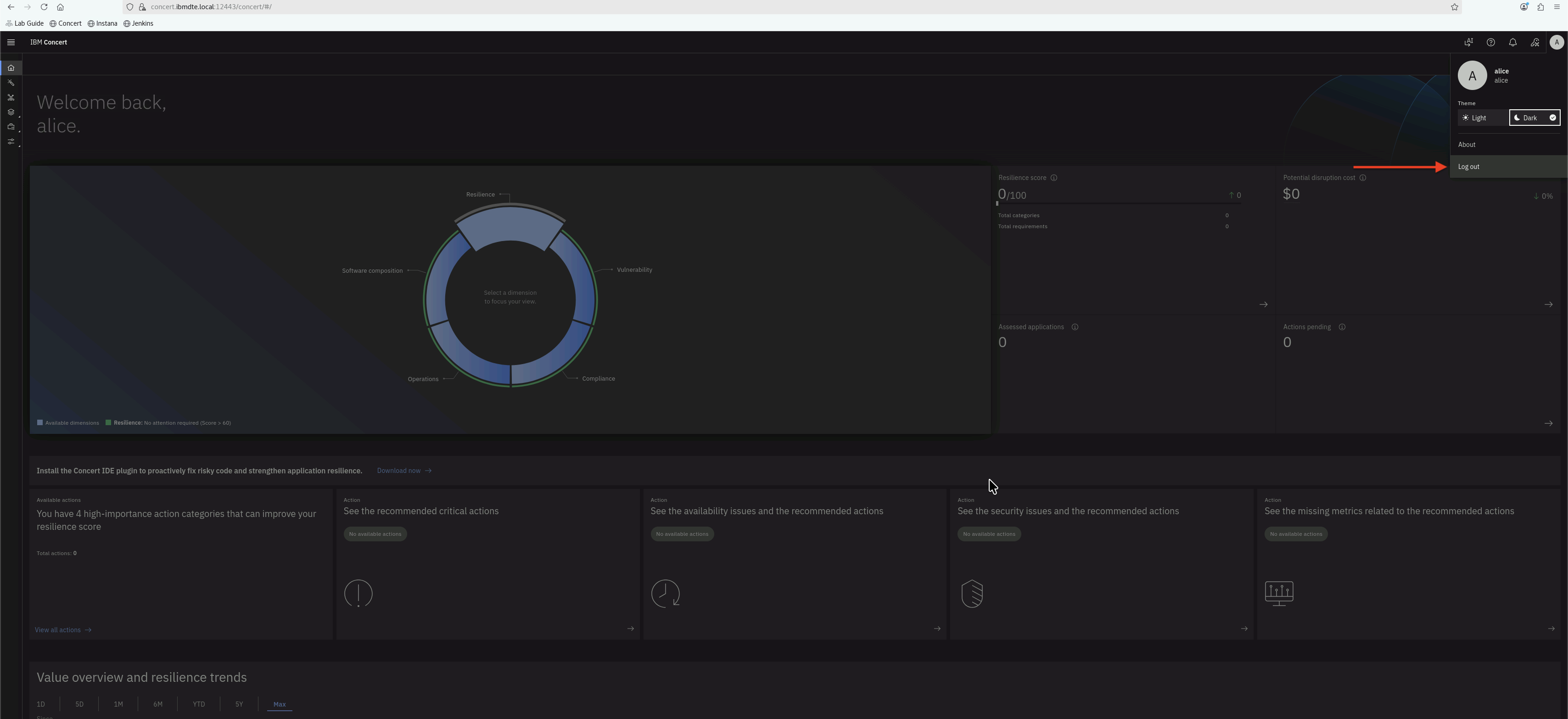Screen dimensions: 1568x719
Task: Open the magic wand sidebar icon
Action: (11, 82)
